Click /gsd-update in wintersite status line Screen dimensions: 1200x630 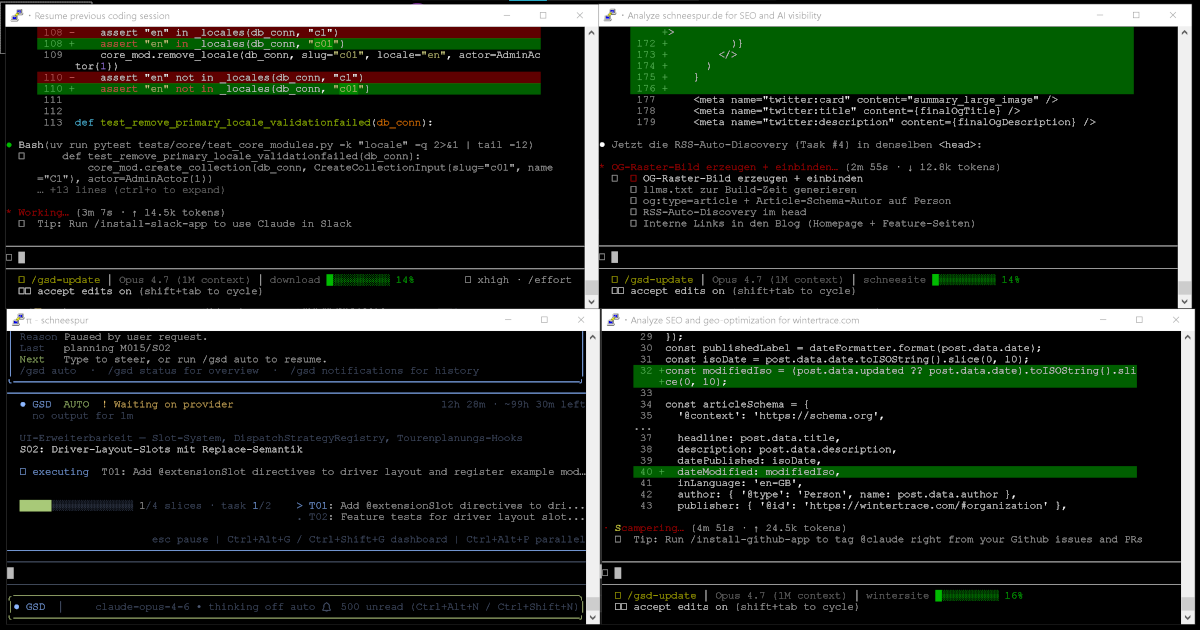point(664,595)
